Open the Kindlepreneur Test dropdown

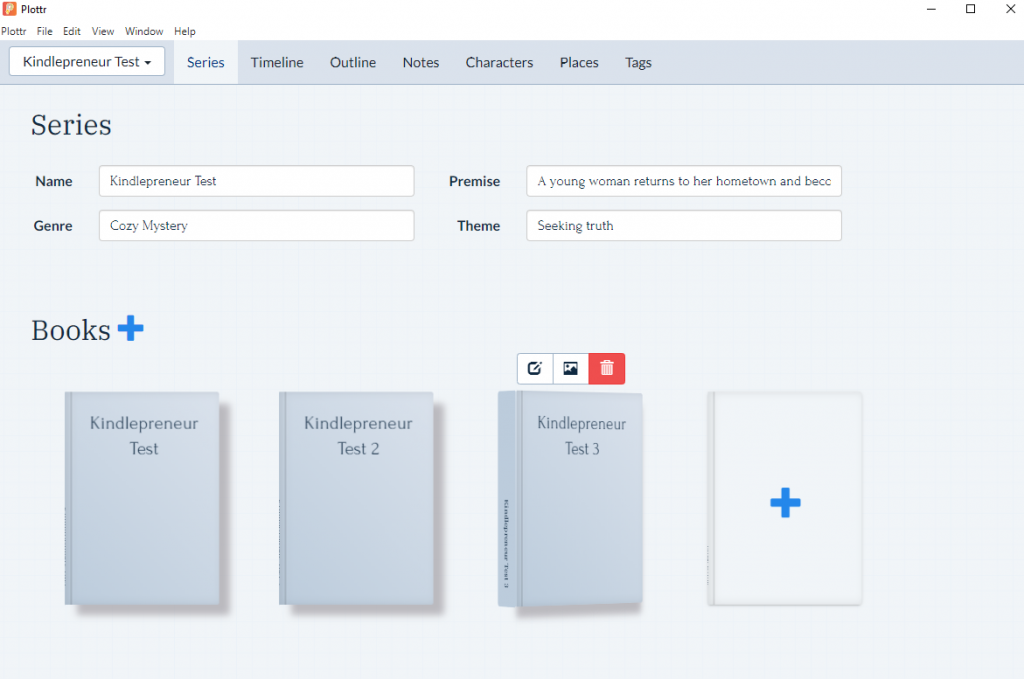pyautogui.click(x=87, y=61)
